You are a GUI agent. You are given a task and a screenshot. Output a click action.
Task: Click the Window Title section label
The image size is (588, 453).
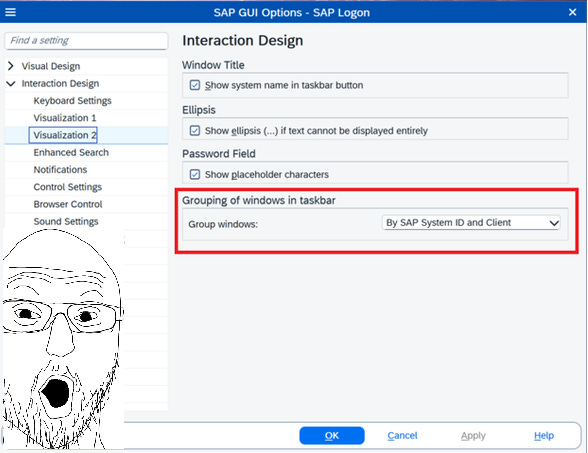click(213, 65)
